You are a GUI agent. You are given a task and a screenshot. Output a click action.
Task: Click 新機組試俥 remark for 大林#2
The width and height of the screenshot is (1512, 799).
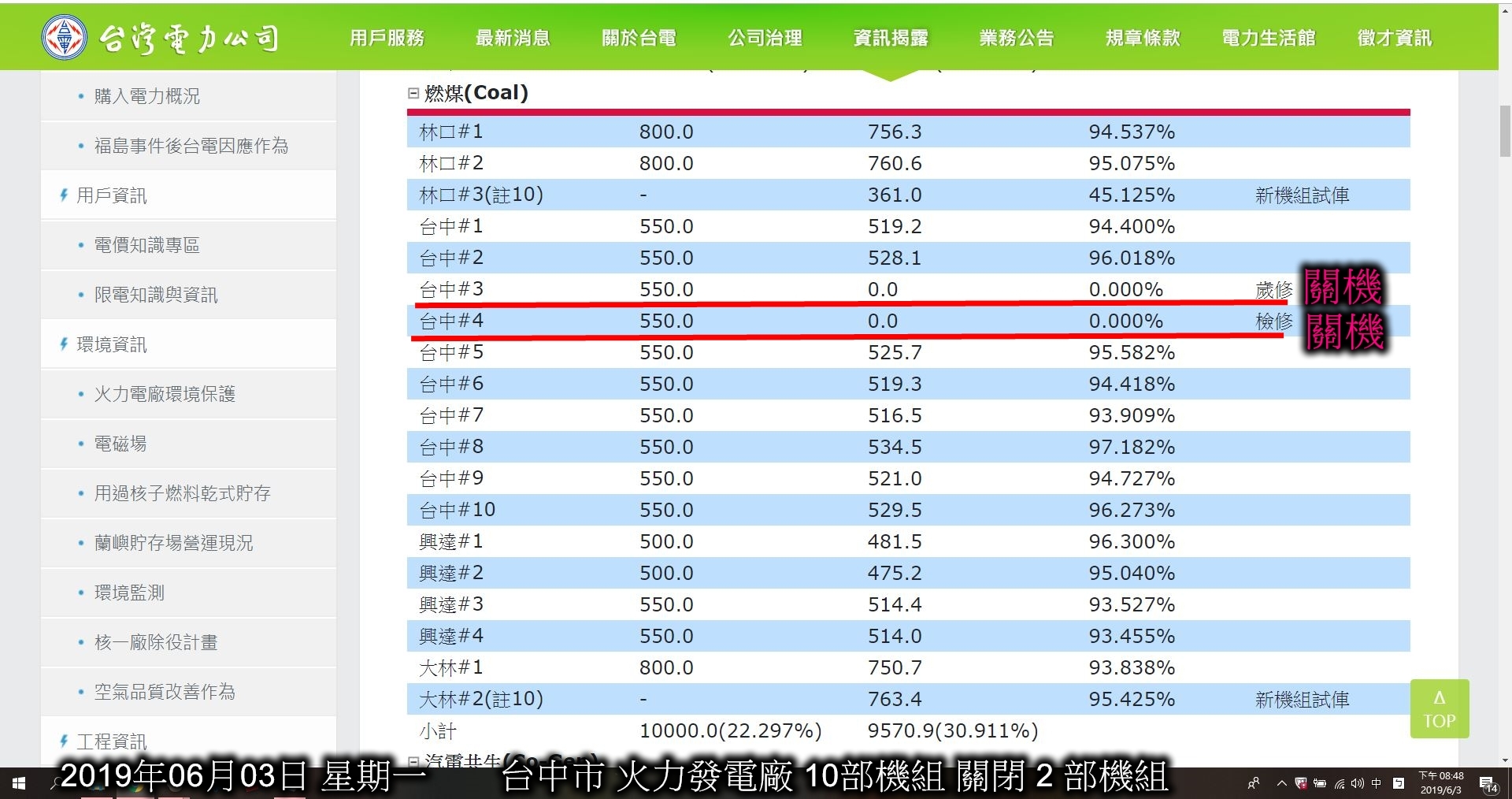pos(1303,700)
